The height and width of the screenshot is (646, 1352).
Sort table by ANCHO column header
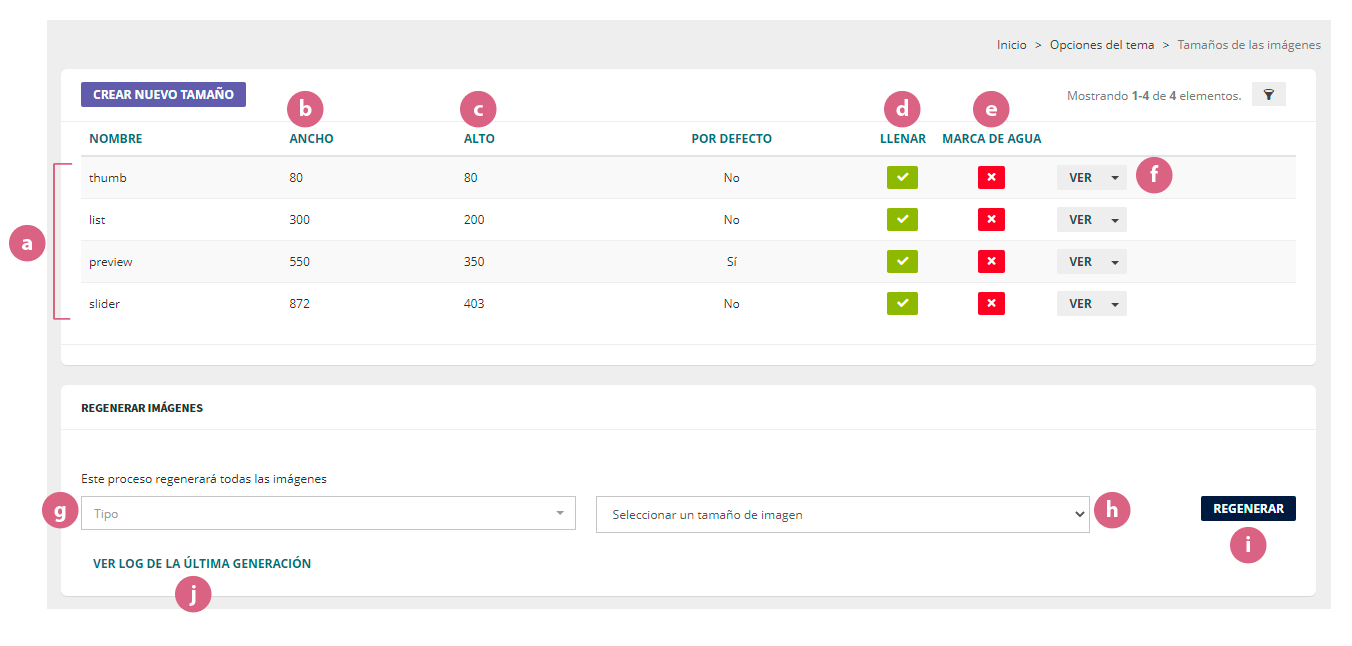pos(311,139)
